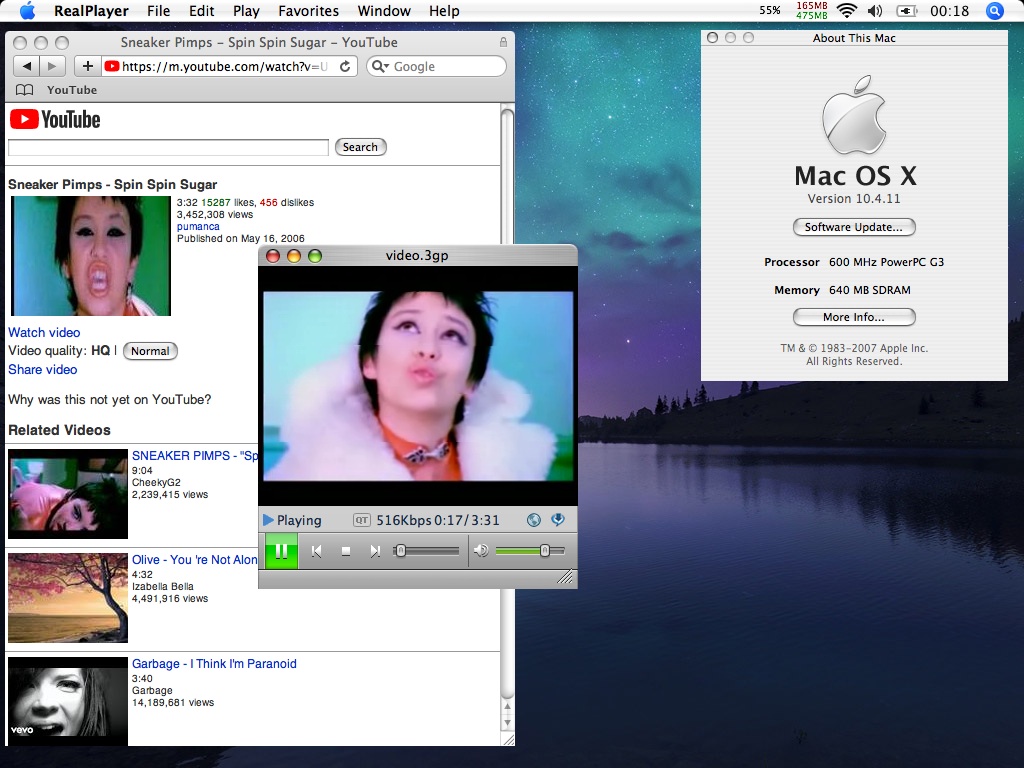
Task: Click the blue download icon in RealPlayer
Action: (558, 520)
